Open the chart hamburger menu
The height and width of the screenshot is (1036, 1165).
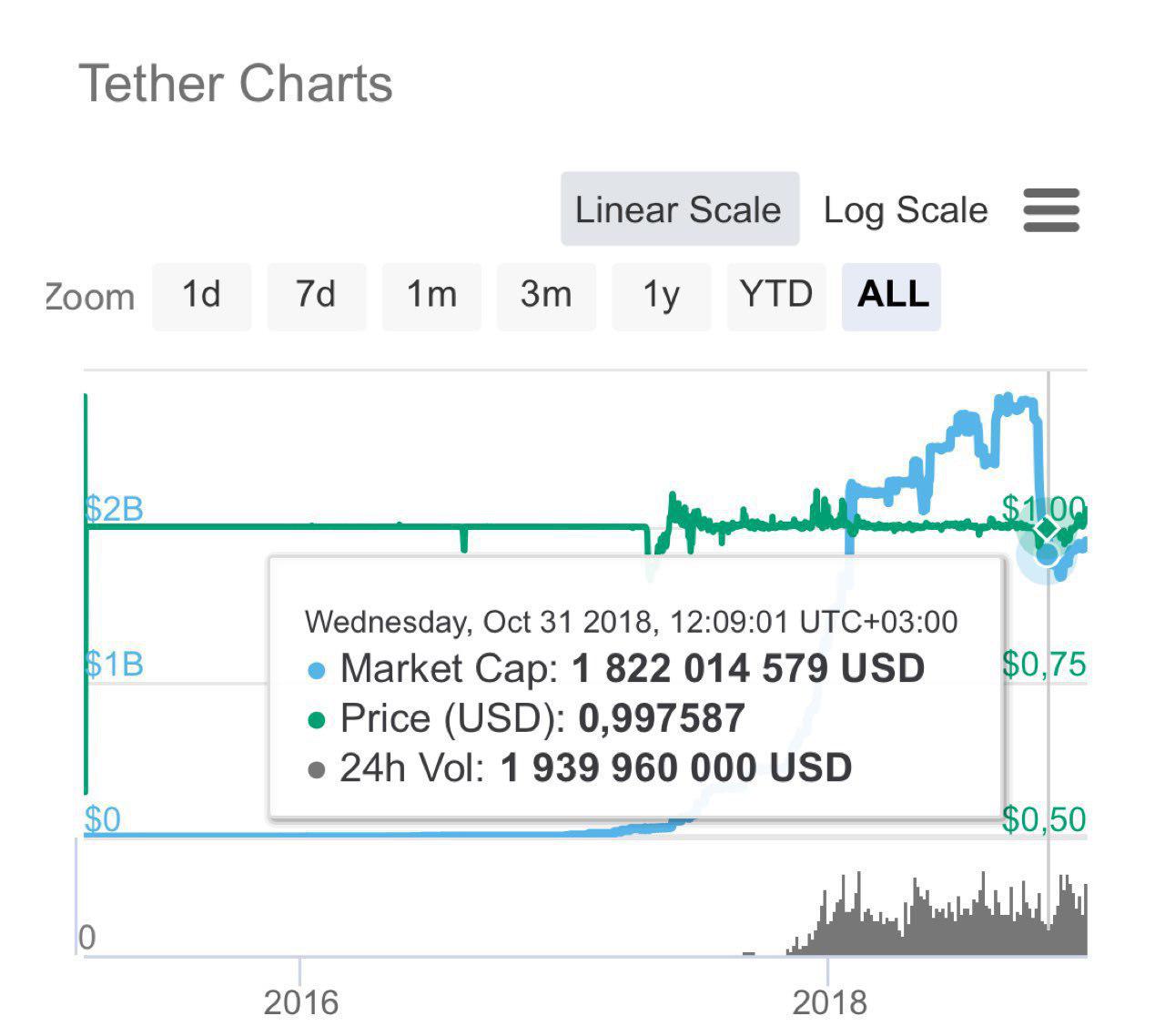1050,210
